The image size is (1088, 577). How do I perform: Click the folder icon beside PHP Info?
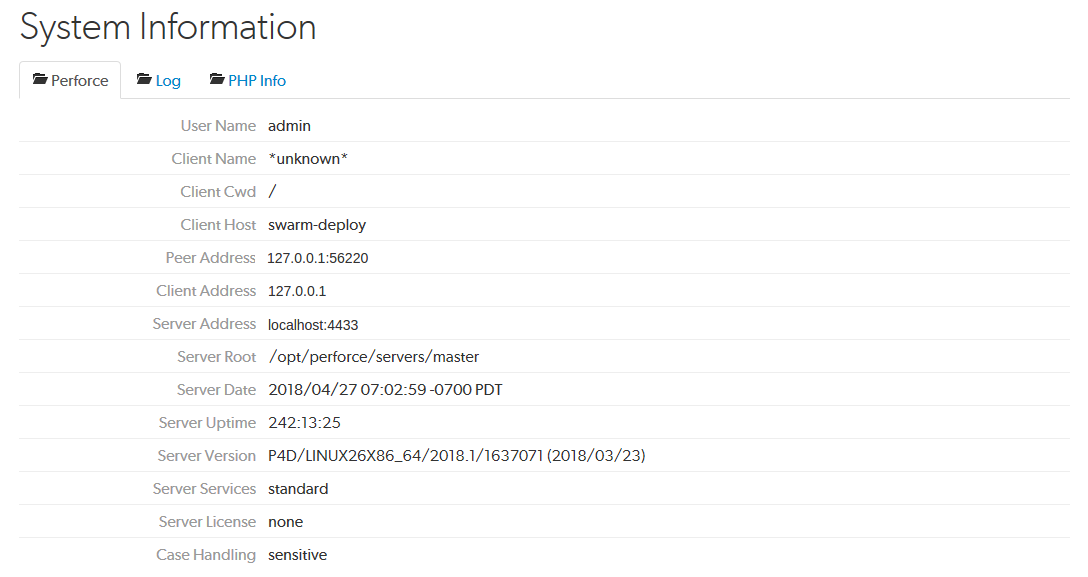click(216, 80)
